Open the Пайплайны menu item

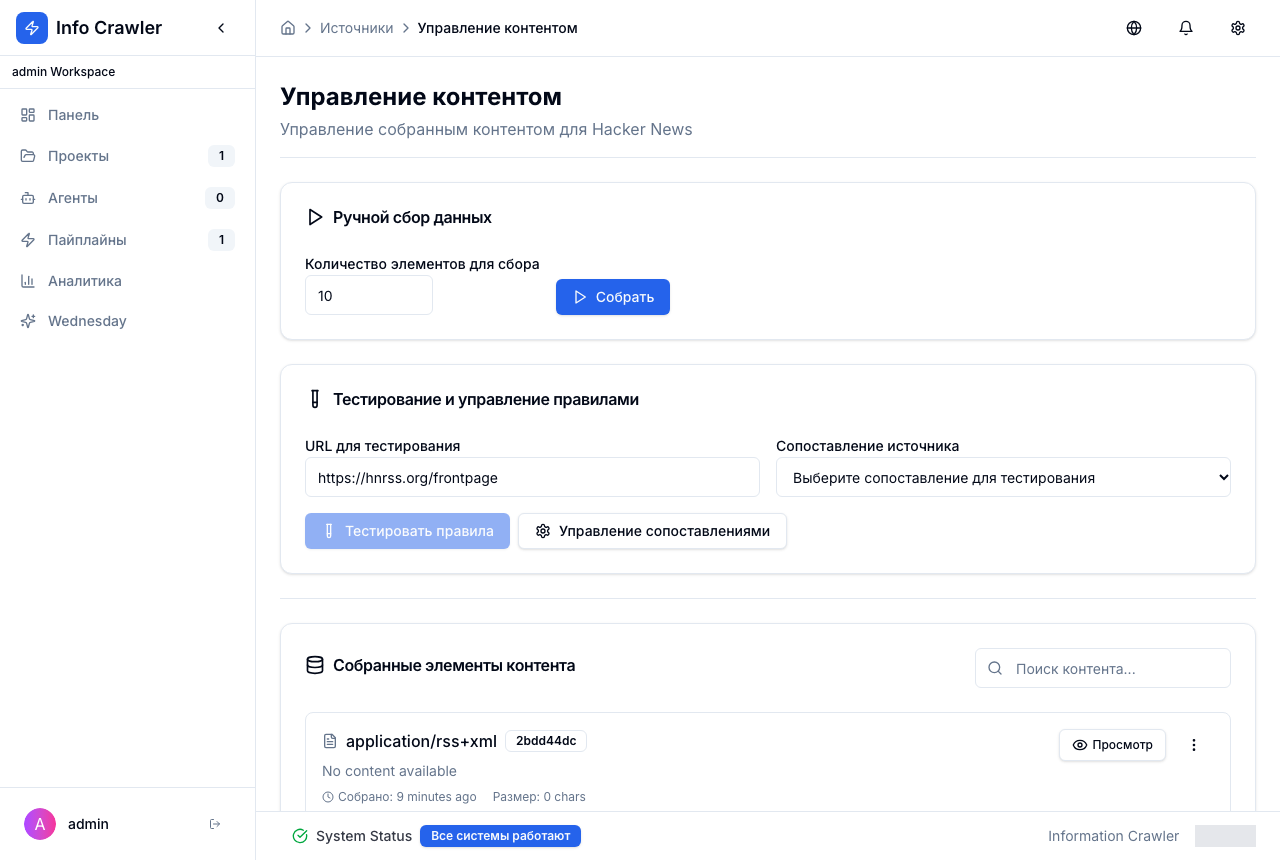(x=127, y=240)
